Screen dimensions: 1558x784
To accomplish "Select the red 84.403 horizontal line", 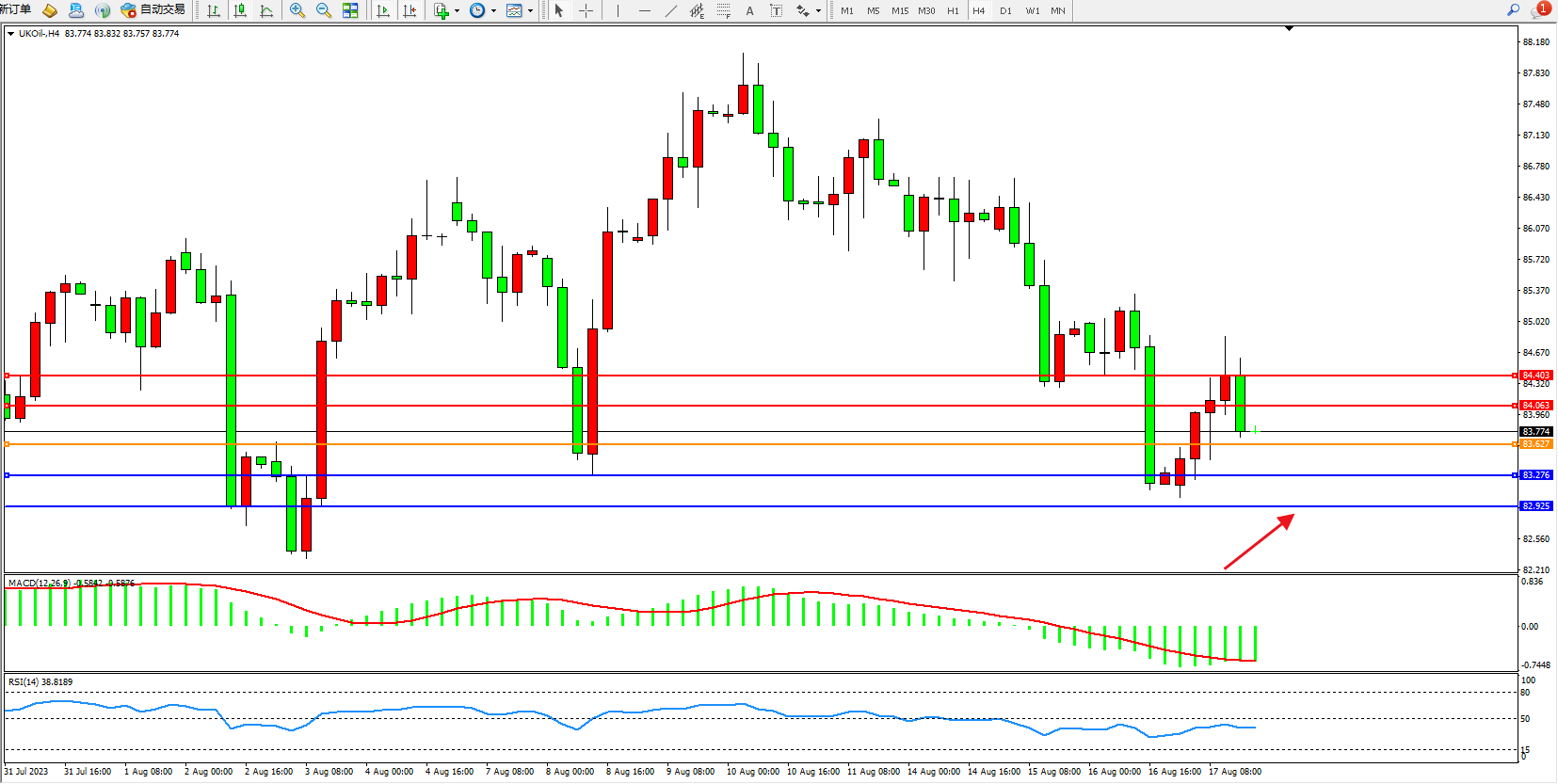I will (753, 376).
